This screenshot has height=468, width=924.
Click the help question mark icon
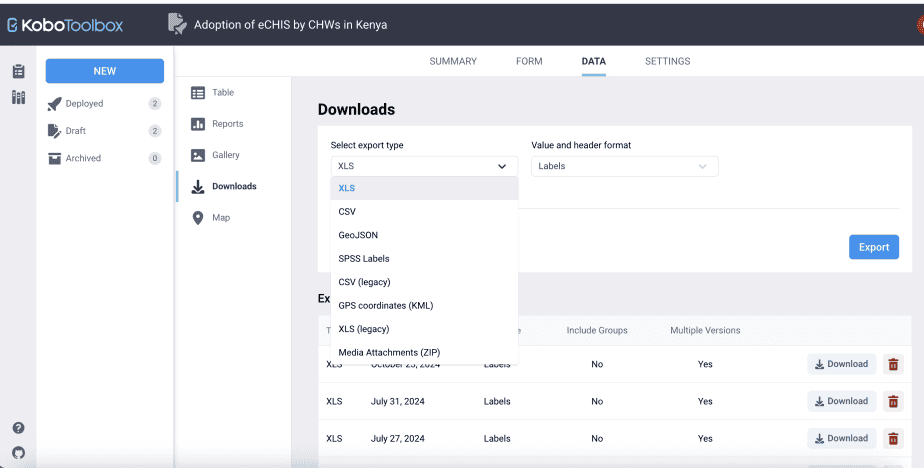18,428
